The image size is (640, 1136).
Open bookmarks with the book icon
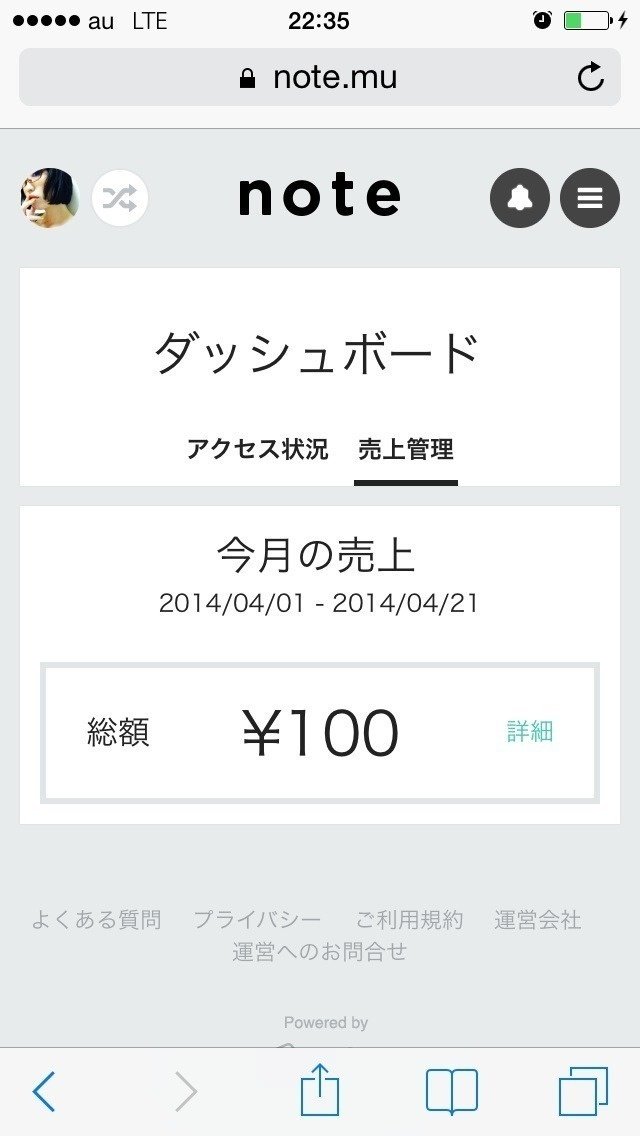click(453, 1090)
